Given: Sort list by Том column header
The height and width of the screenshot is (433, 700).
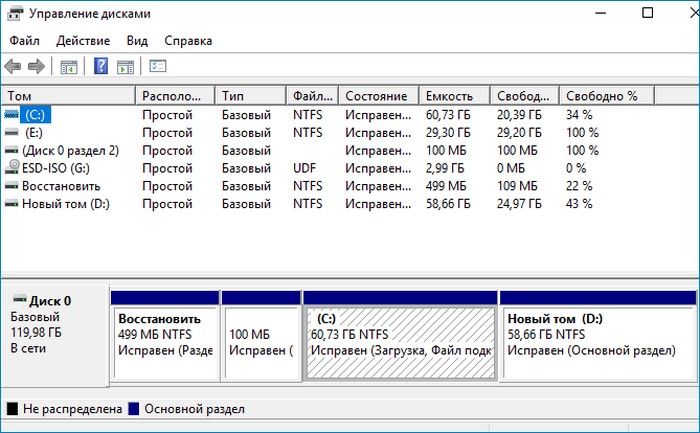Looking at the screenshot, I should [68, 96].
